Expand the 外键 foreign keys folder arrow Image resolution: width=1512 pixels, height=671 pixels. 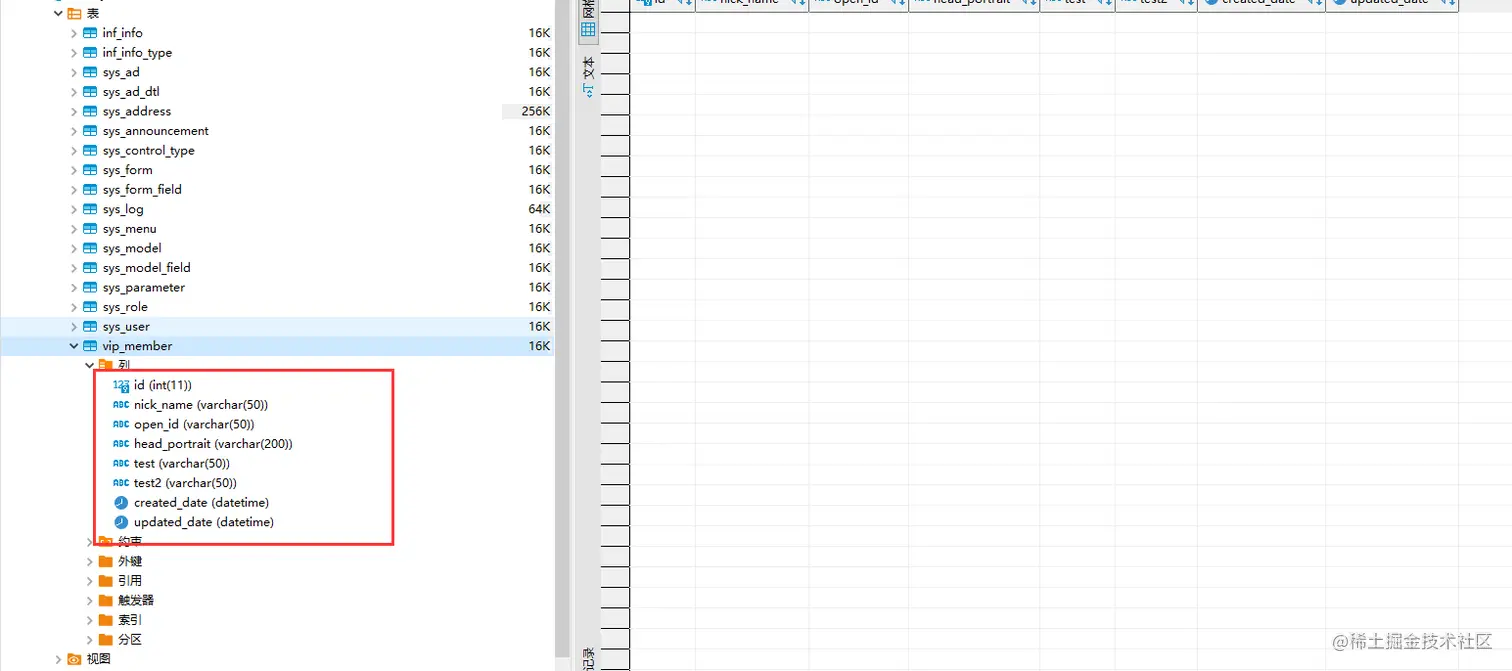pos(90,561)
